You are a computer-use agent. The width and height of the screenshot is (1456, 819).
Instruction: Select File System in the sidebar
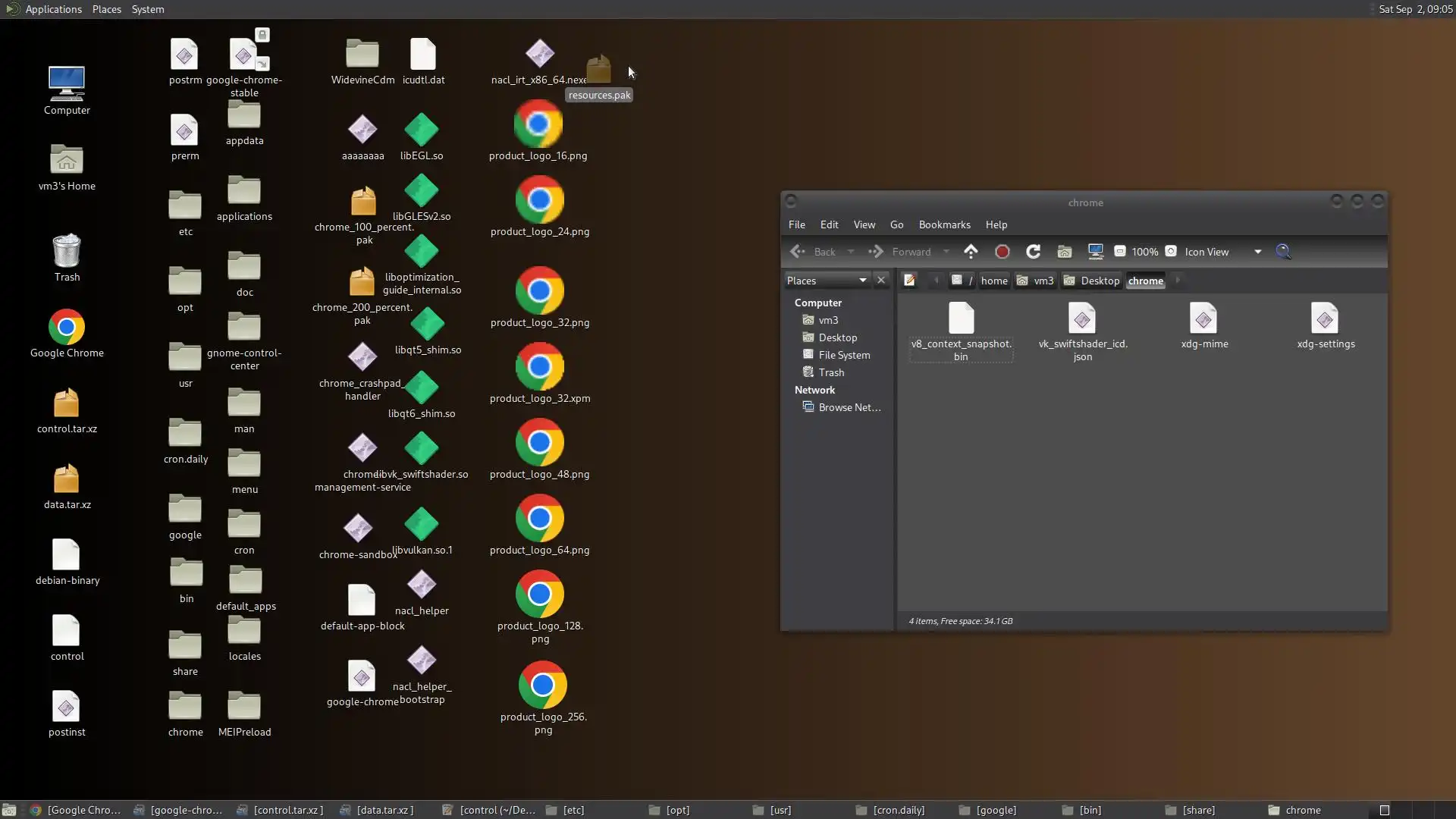tap(843, 355)
